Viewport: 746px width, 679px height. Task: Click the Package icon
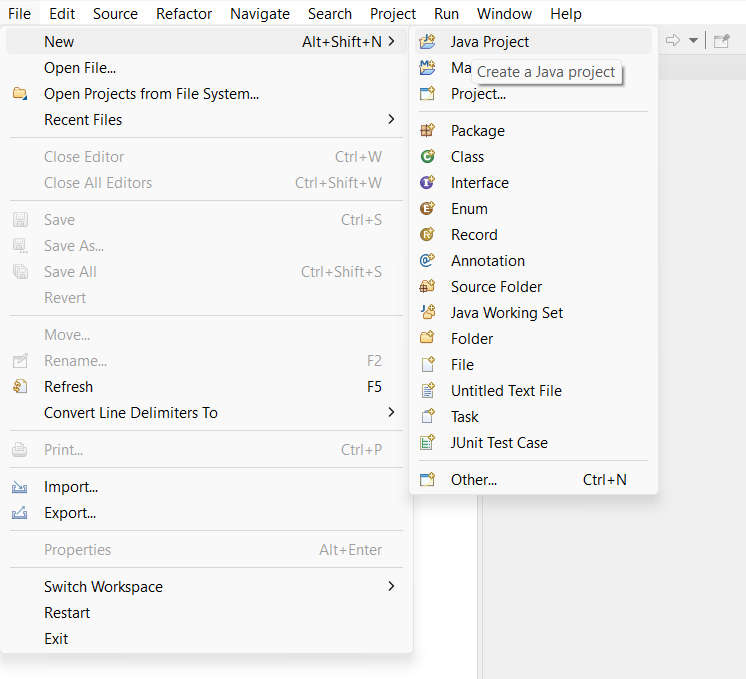[428, 131]
